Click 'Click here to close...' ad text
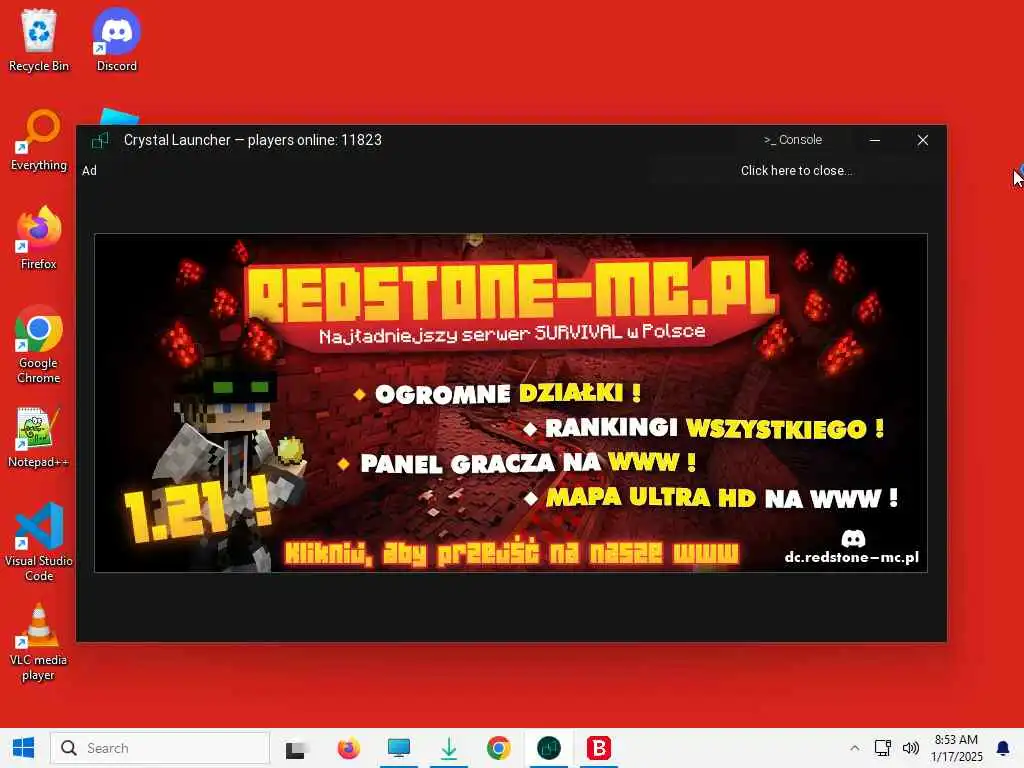This screenshot has height=768, width=1024. coord(796,170)
